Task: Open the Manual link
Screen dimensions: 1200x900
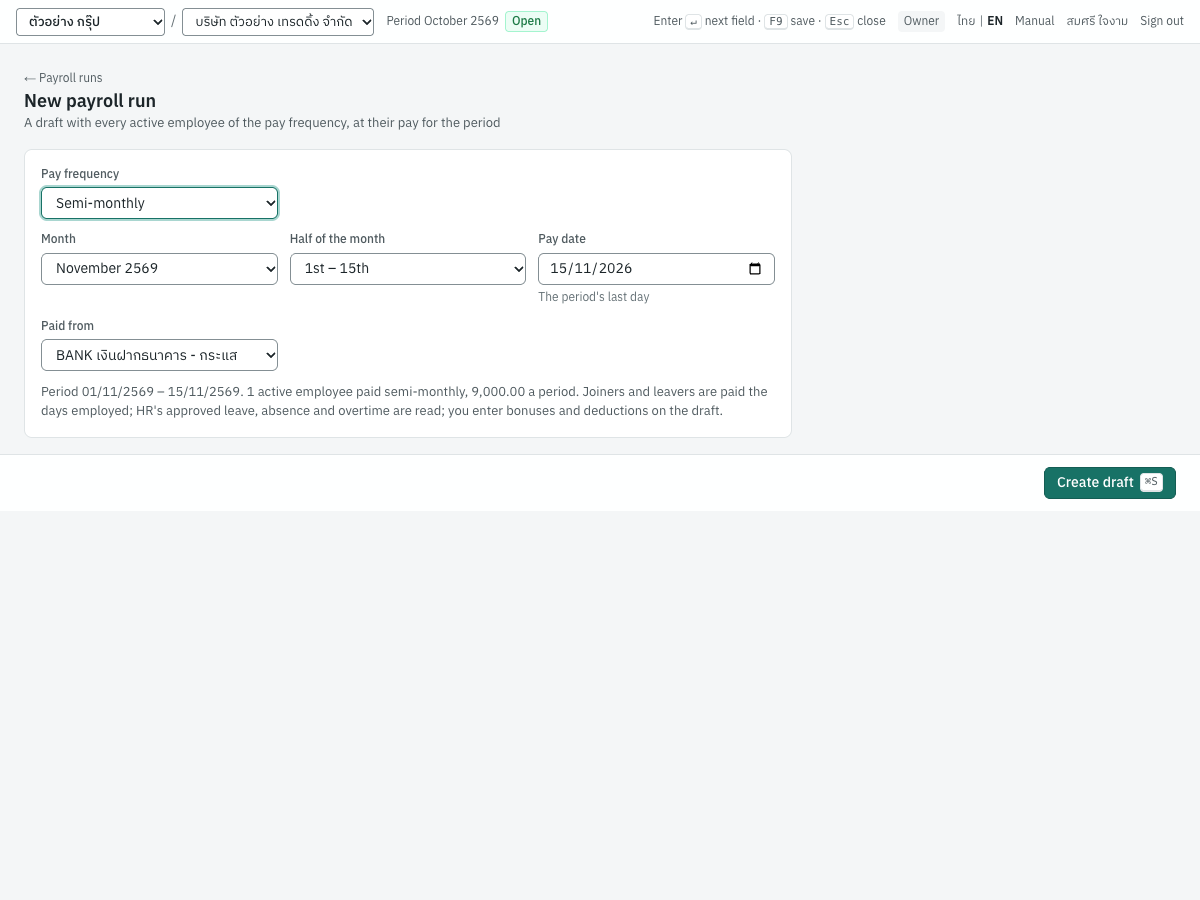Action: (x=1034, y=21)
